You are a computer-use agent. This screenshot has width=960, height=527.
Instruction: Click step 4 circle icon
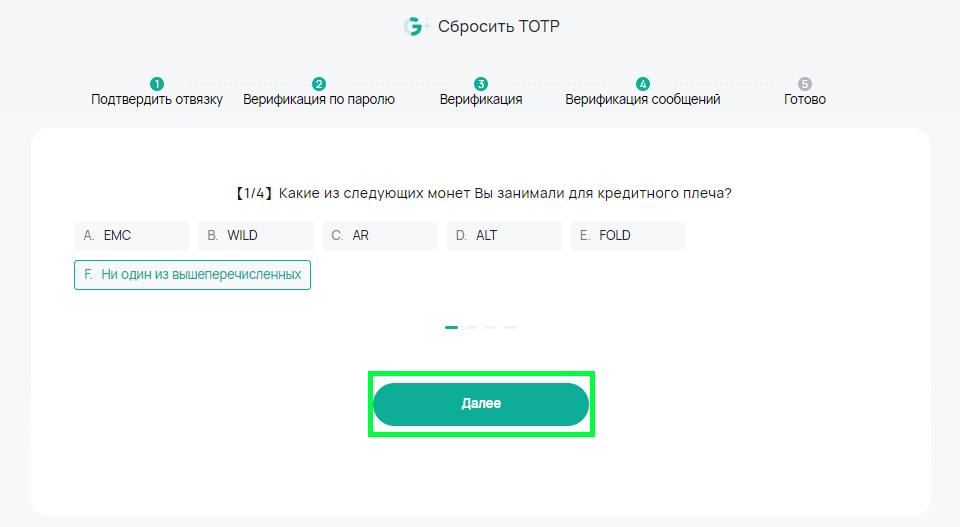[642, 84]
